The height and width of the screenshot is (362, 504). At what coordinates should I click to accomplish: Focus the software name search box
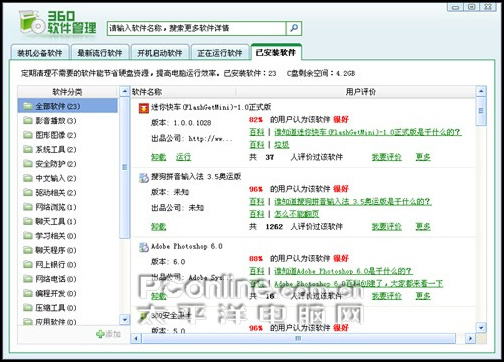pyautogui.click(x=197, y=28)
